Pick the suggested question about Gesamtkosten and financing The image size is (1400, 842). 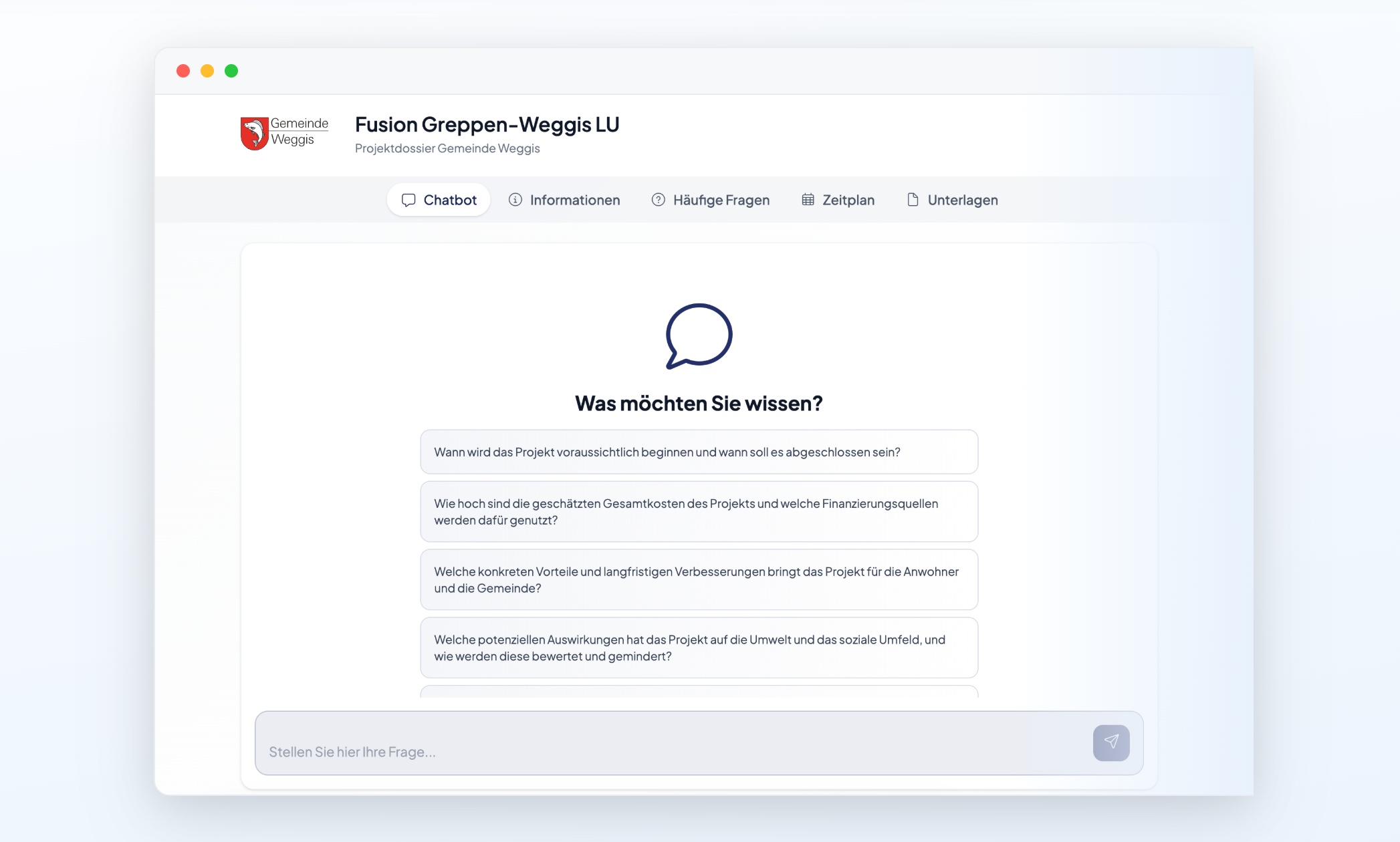pos(699,511)
